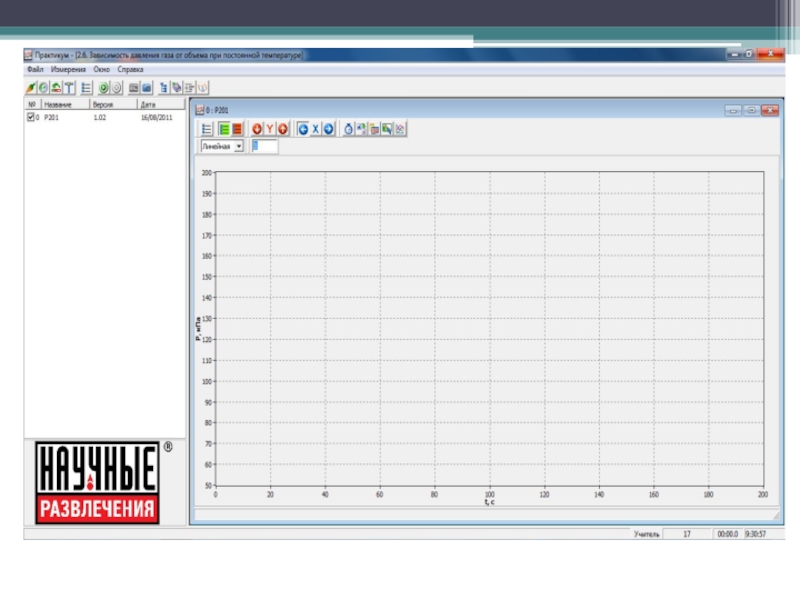Click the list icon in the main toolbar

(86, 88)
